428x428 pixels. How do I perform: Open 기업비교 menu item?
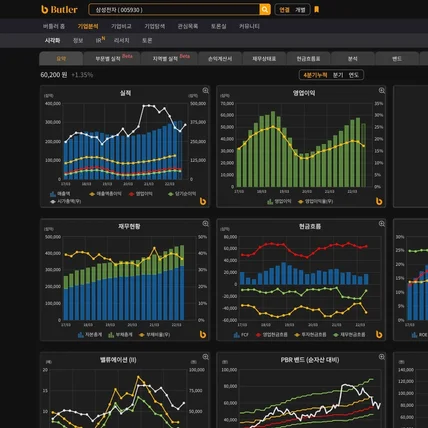click(121, 26)
